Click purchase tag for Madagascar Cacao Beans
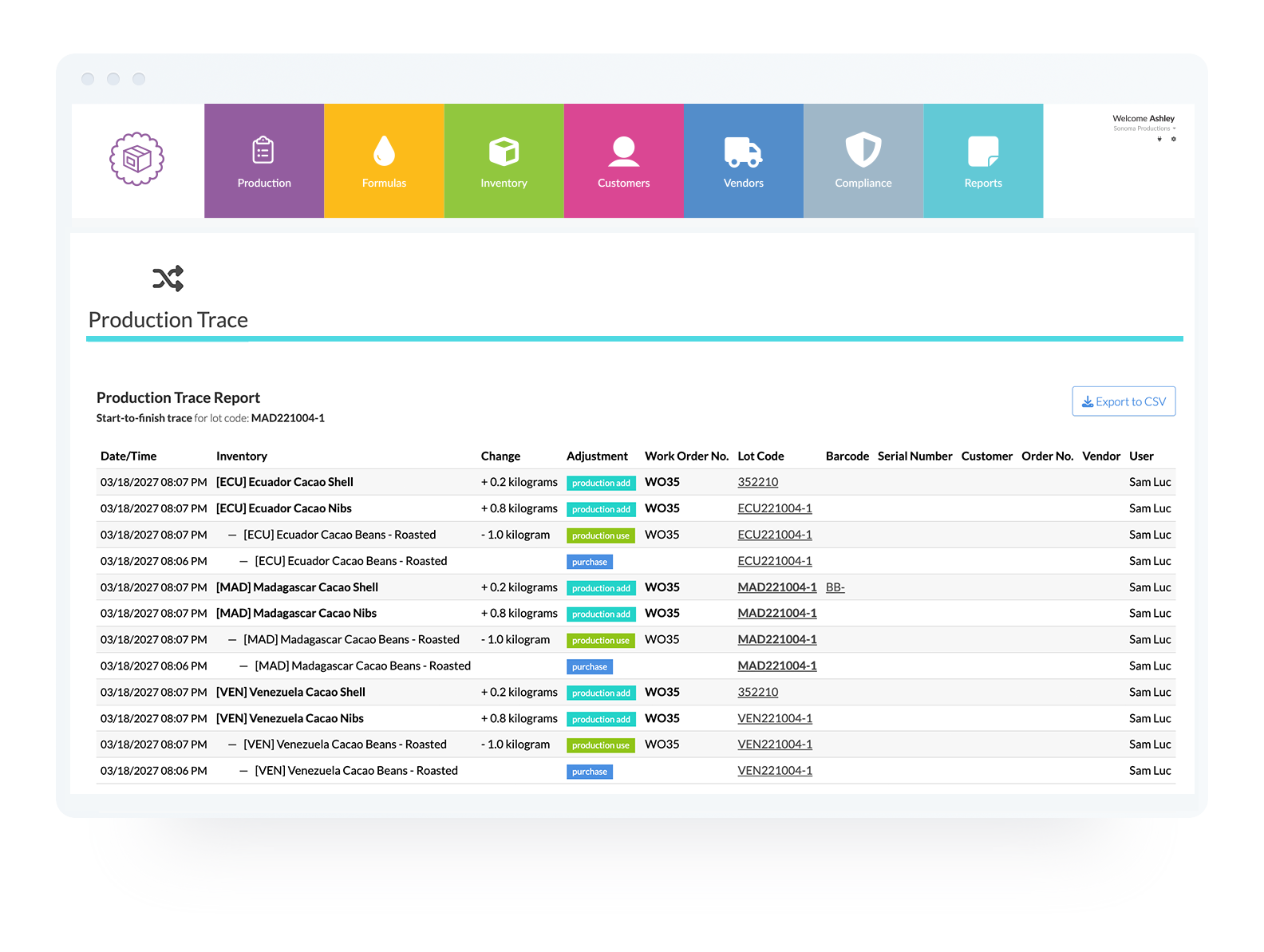Screen dimensions: 1264x952 [590, 666]
